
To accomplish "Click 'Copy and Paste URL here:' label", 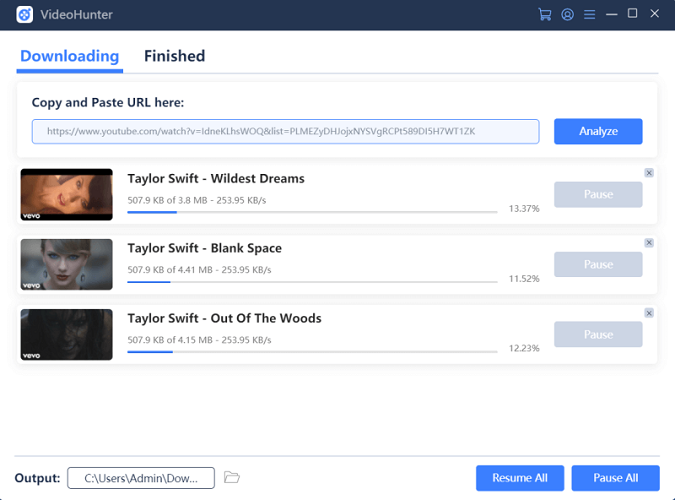I will click(108, 102).
